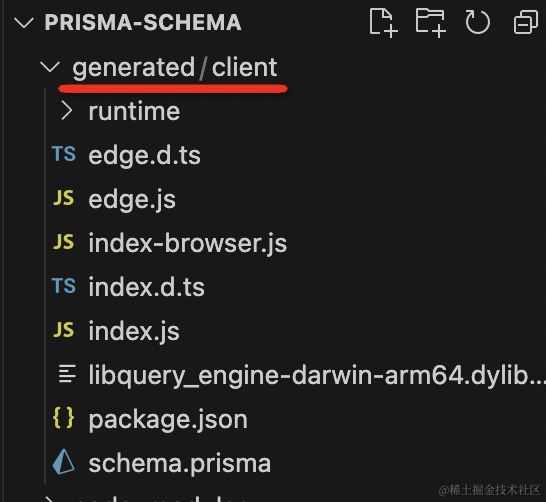Collapse the PRISMA-SCHEMA section chevron
This screenshot has height=502, width=546.
pos(24,23)
